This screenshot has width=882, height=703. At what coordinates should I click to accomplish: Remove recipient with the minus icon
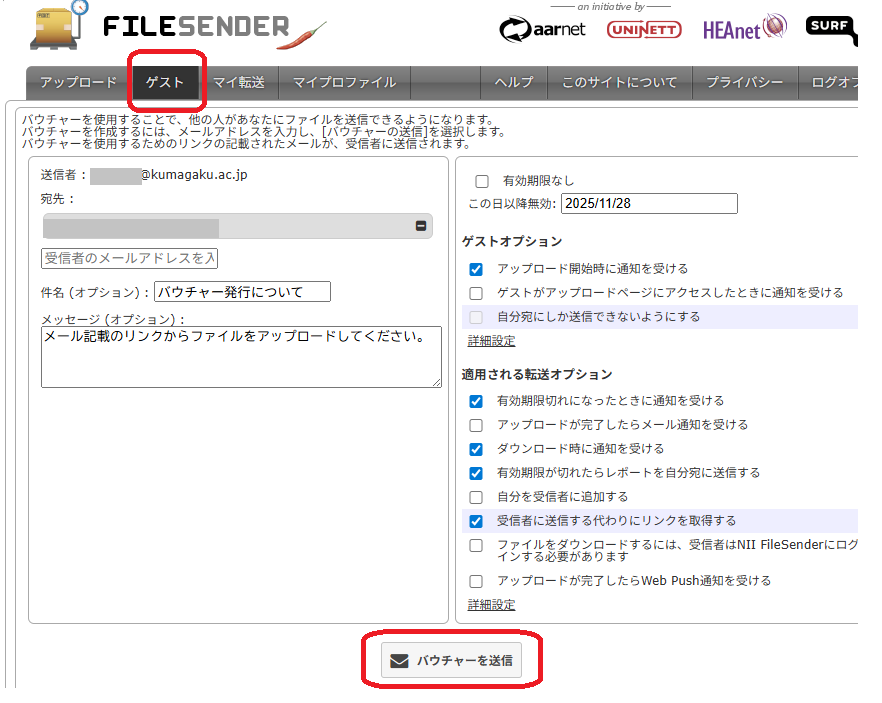[421, 227]
